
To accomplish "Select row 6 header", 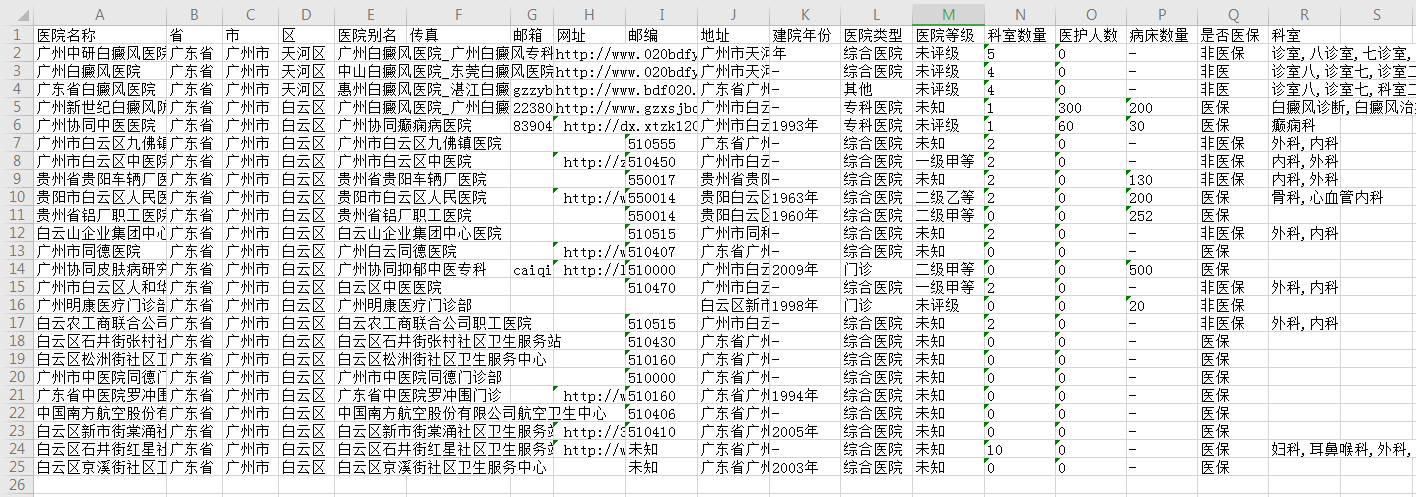I will [16, 125].
